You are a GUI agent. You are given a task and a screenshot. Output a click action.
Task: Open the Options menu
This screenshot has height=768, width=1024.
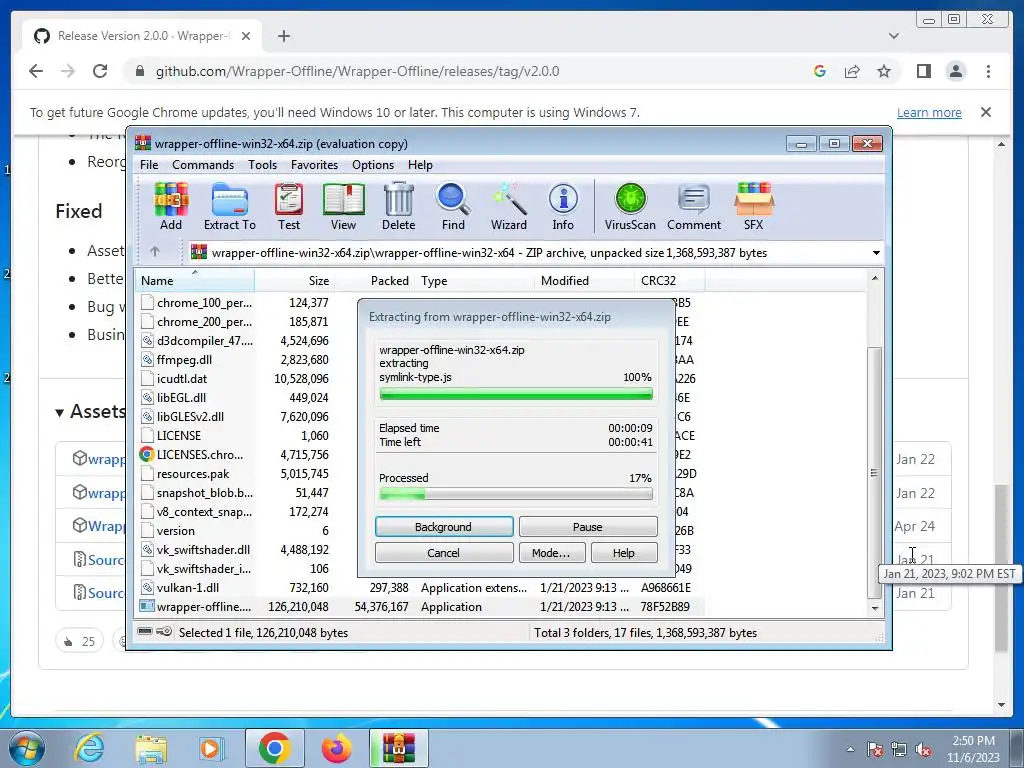pyautogui.click(x=373, y=165)
